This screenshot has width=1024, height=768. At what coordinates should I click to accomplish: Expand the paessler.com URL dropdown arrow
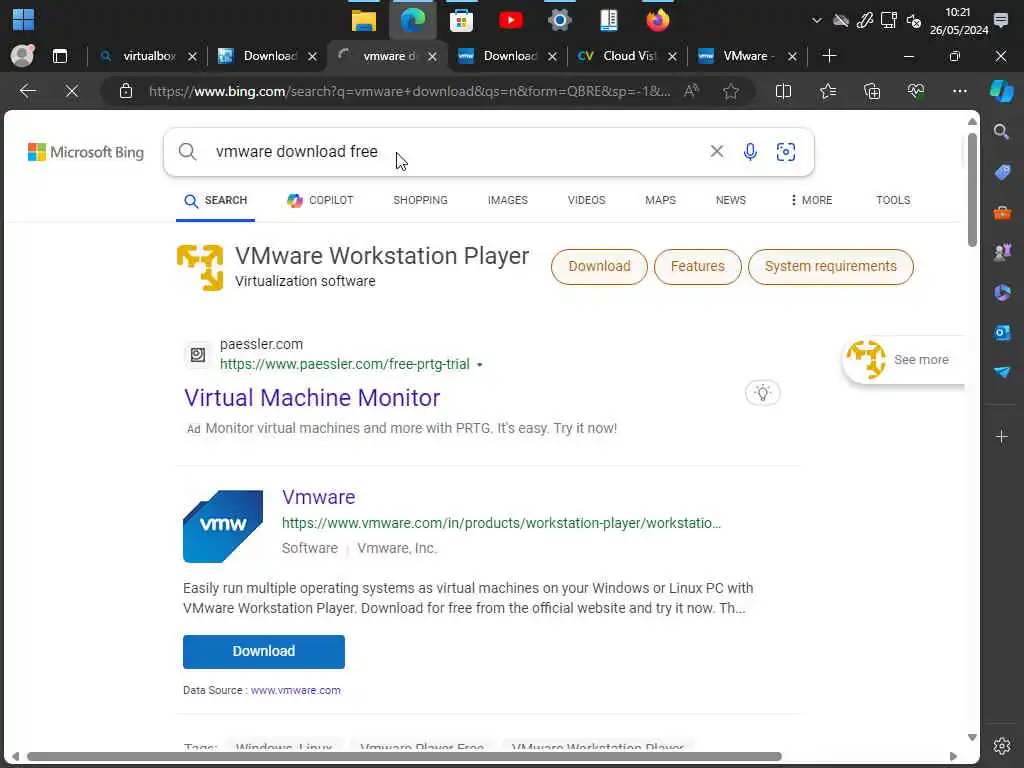[x=479, y=365]
